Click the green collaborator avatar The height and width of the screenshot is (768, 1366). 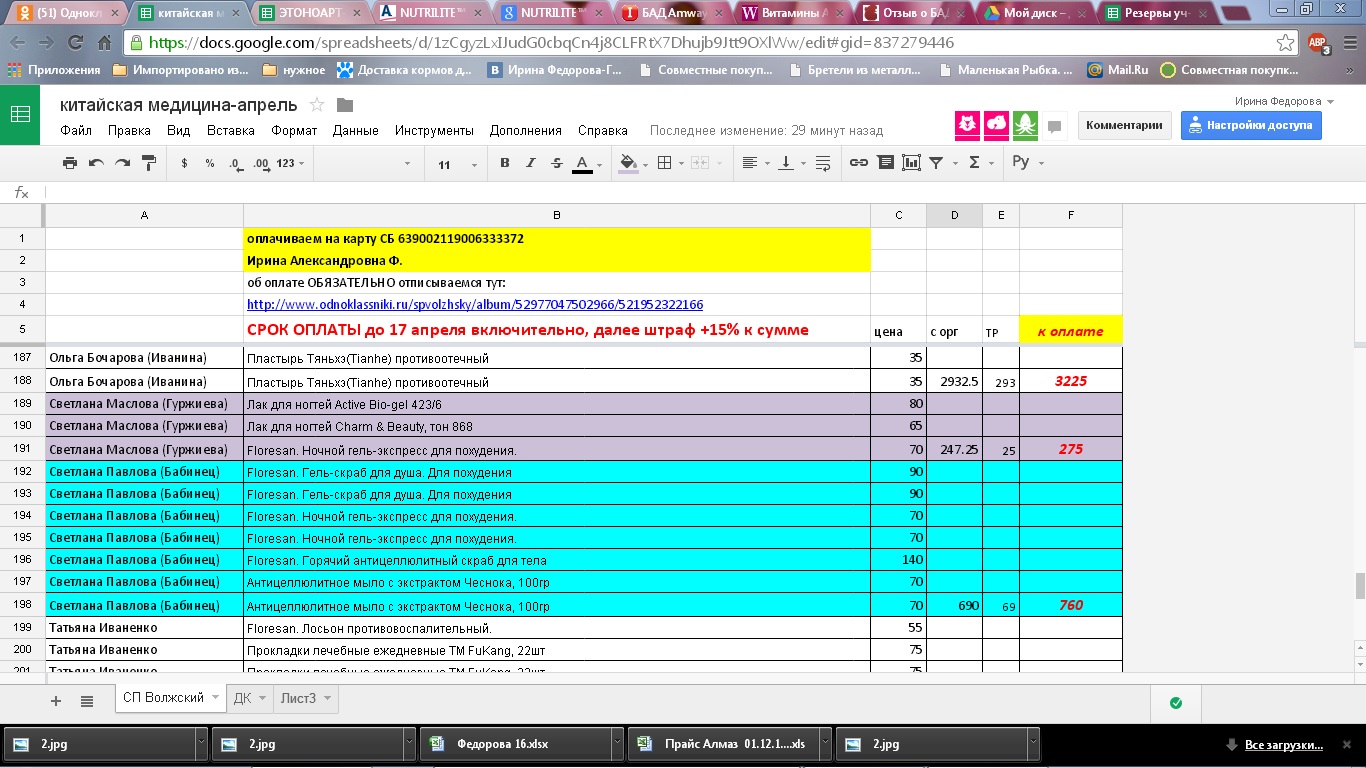(1027, 125)
